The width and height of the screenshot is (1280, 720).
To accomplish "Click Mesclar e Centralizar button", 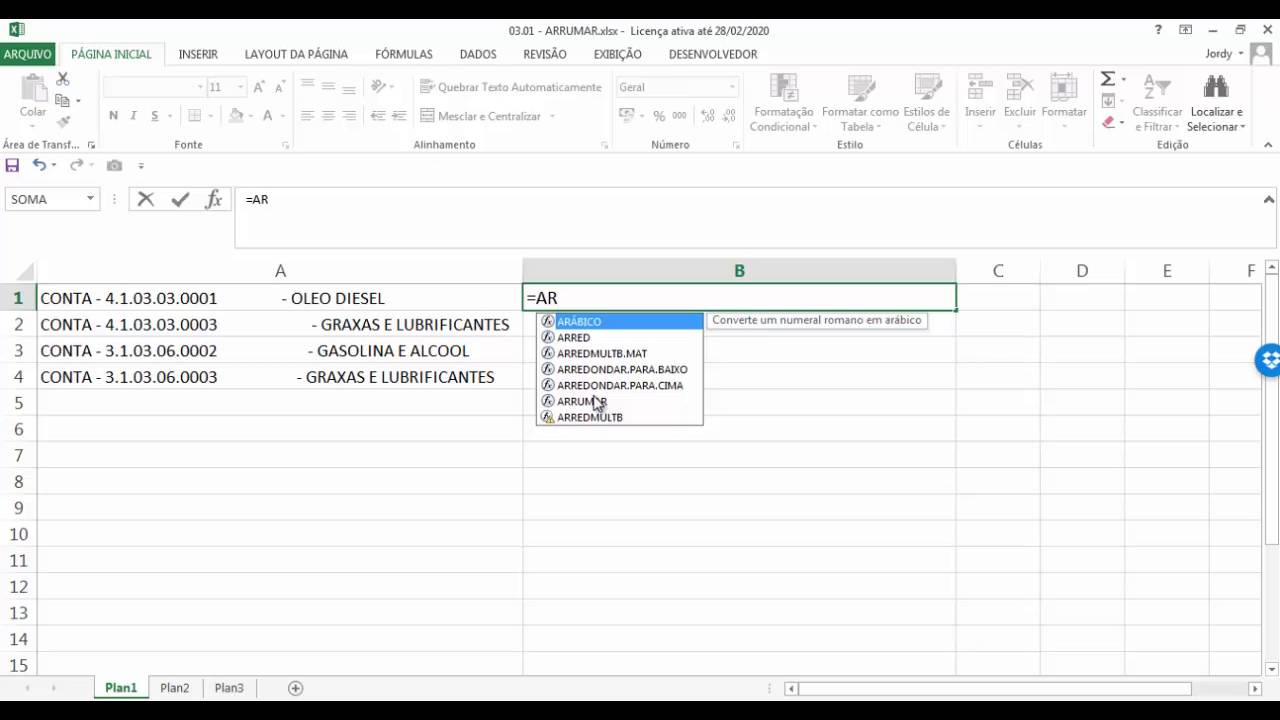I will (x=481, y=116).
